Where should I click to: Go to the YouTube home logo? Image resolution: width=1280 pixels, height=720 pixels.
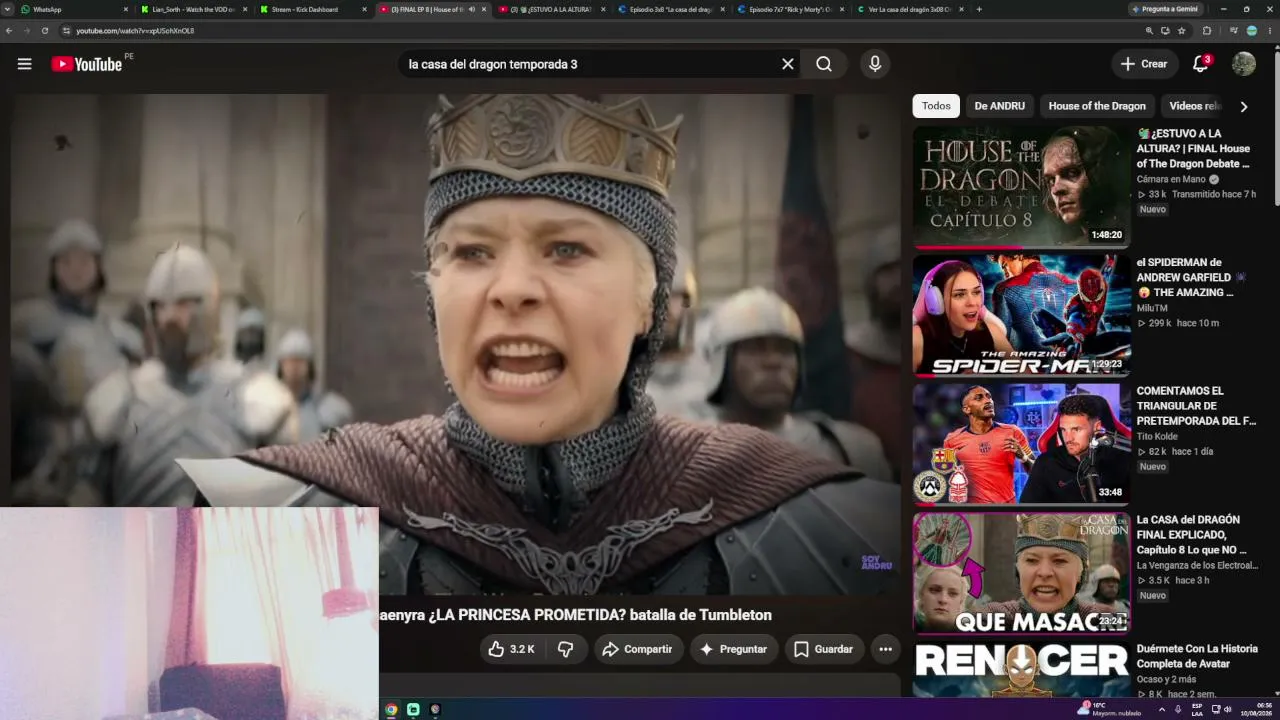(87, 64)
